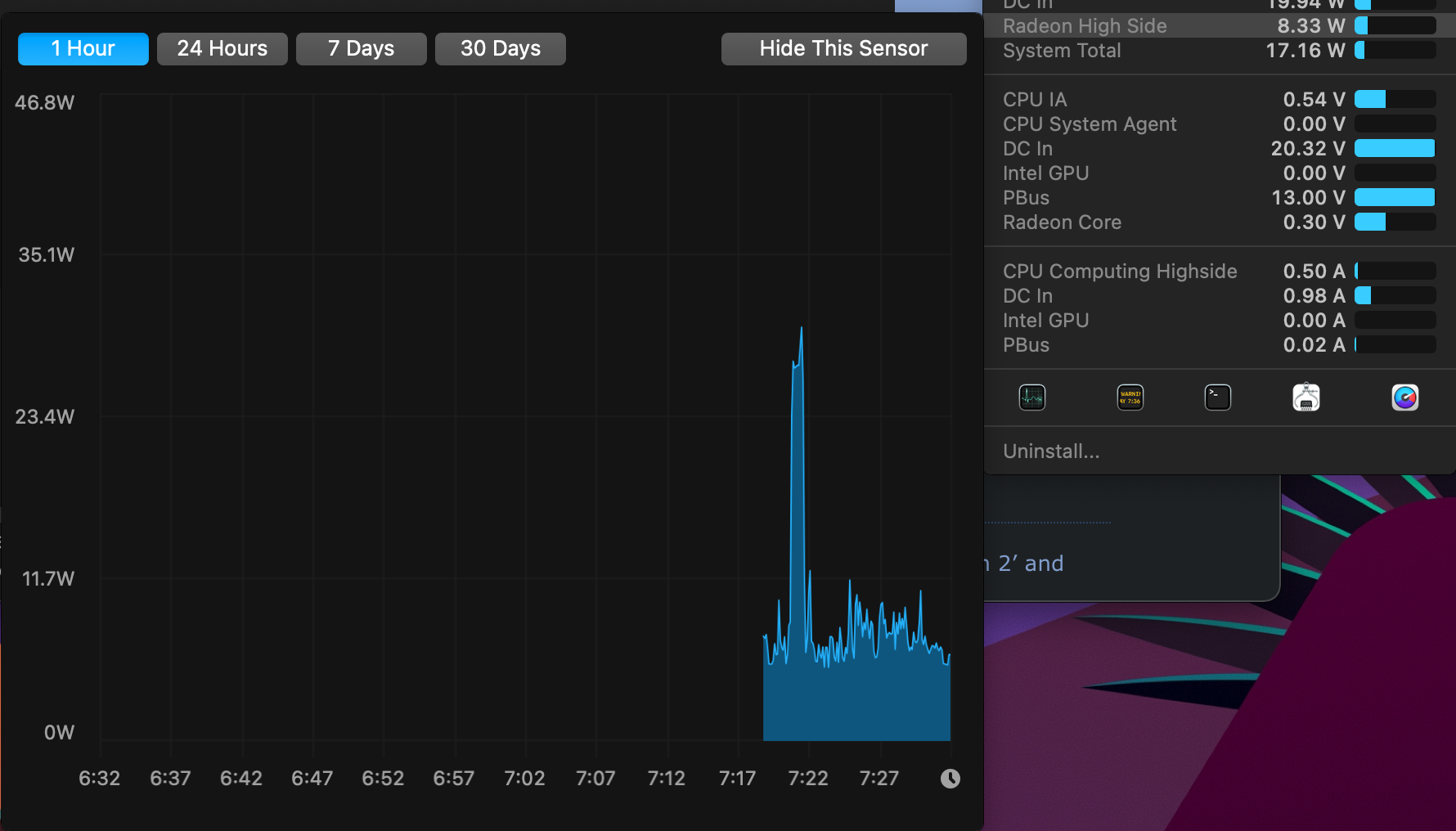Click the PBus current value
1456x831 pixels.
tap(1312, 344)
